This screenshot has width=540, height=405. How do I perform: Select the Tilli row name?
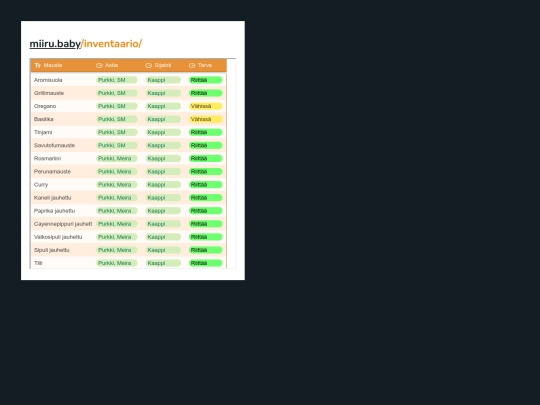click(x=38, y=263)
